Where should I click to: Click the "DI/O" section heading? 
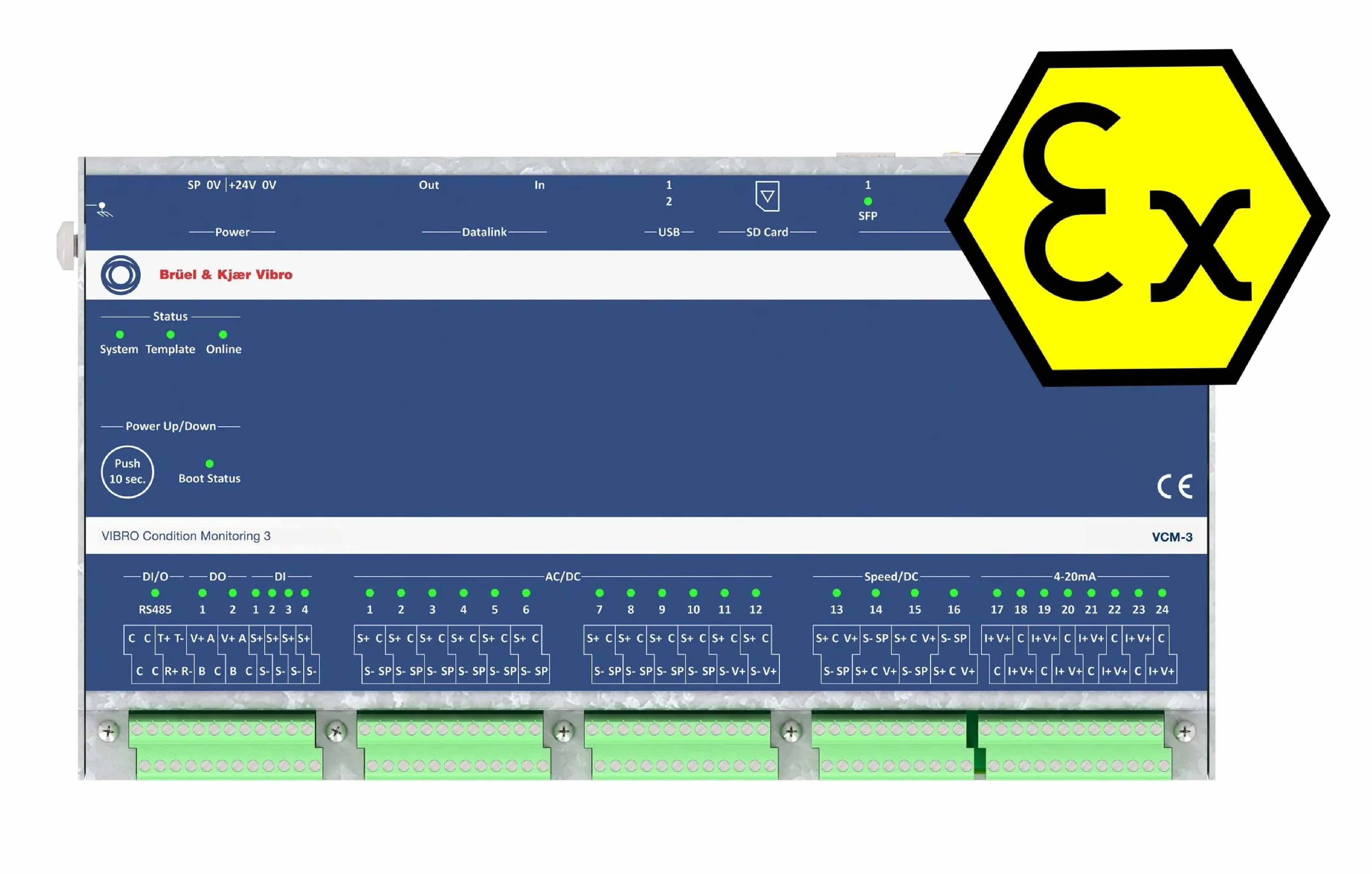point(155,577)
